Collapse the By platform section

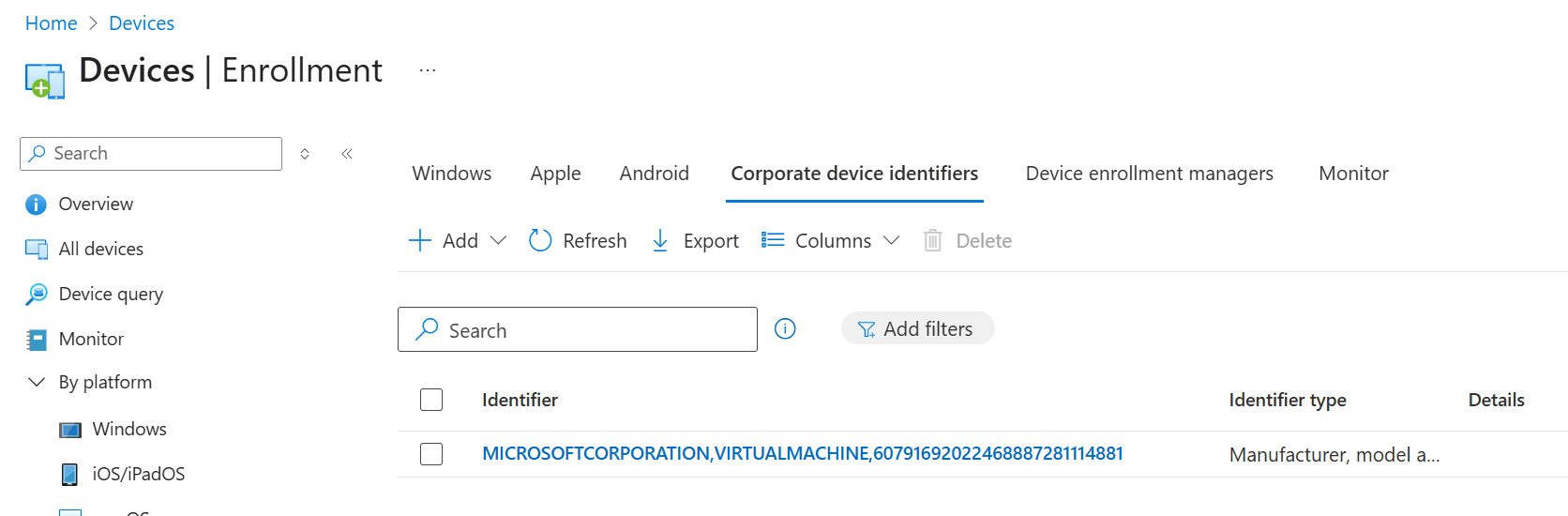click(x=37, y=382)
